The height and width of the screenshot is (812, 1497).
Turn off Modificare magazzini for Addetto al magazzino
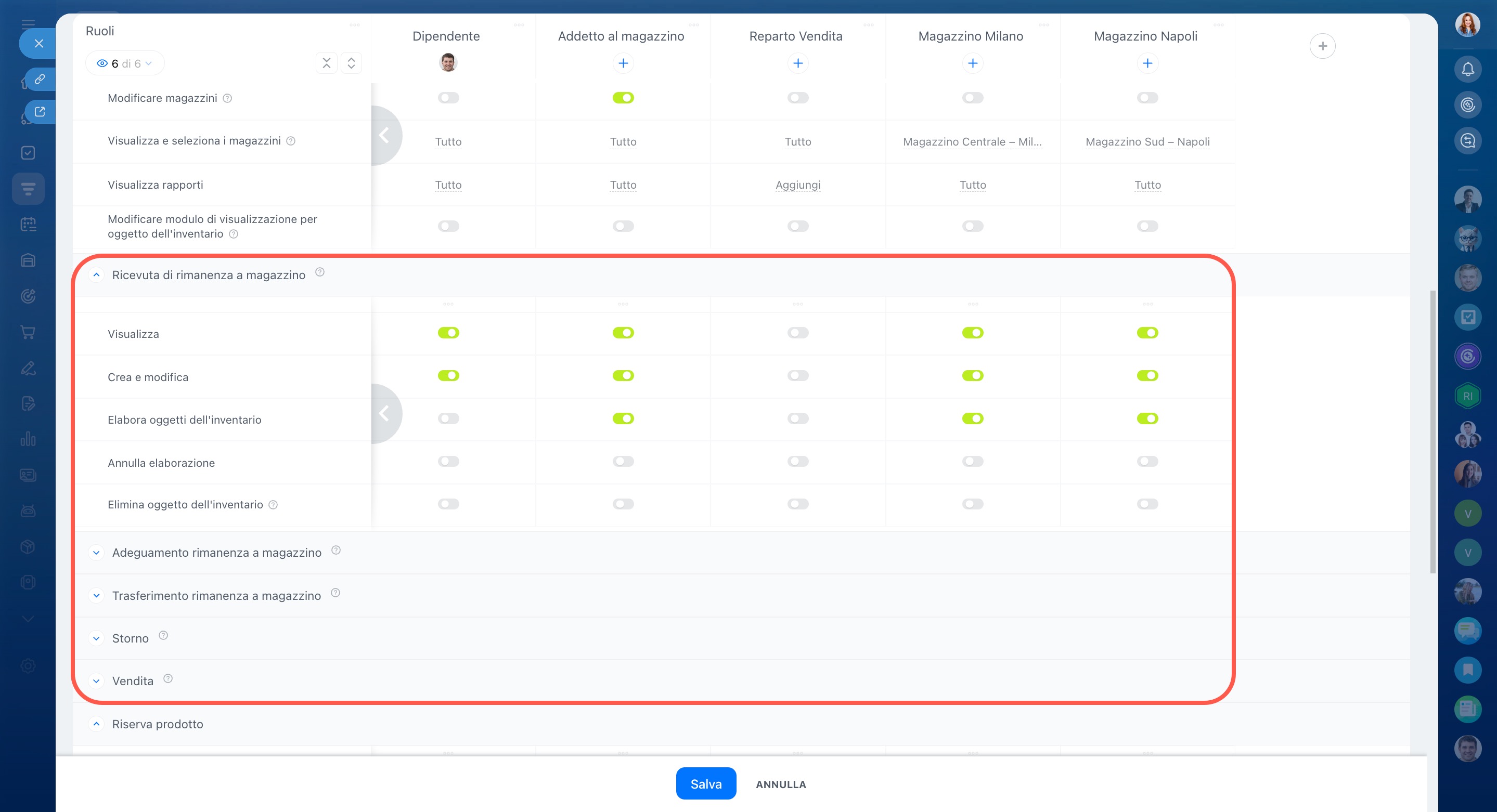[623, 98]
